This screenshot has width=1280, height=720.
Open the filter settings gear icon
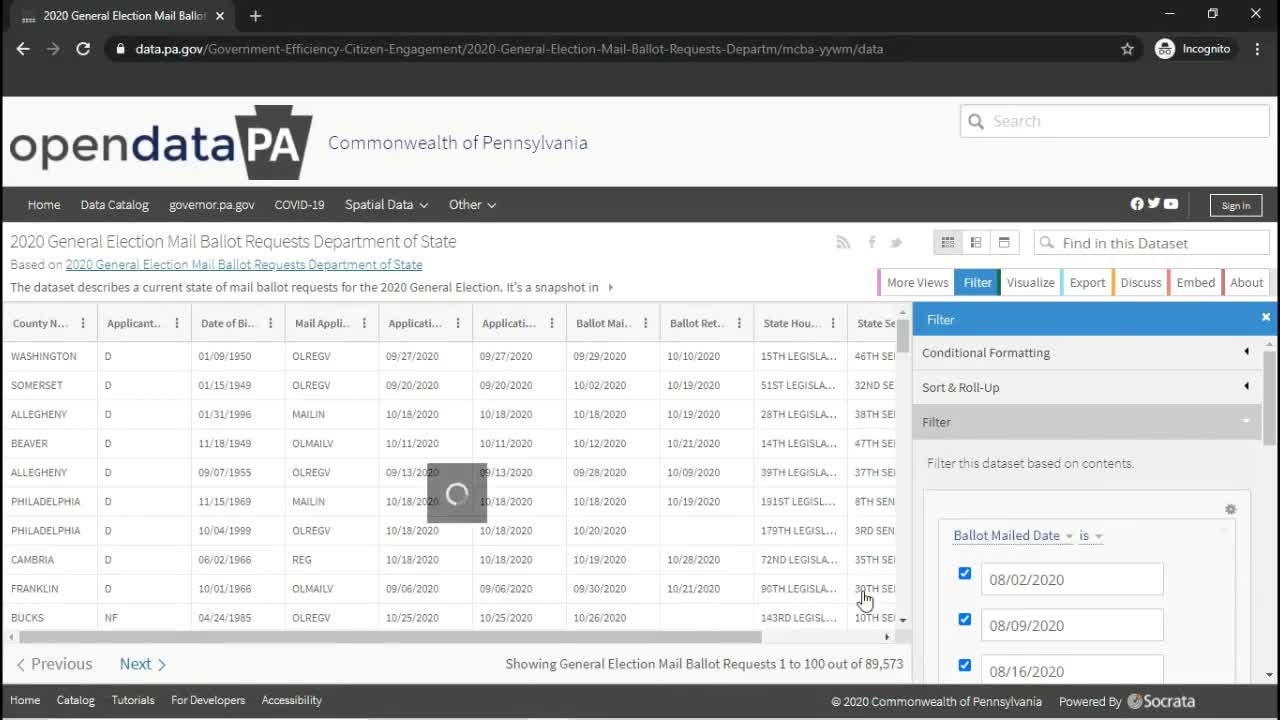(x=1230, y=509)
